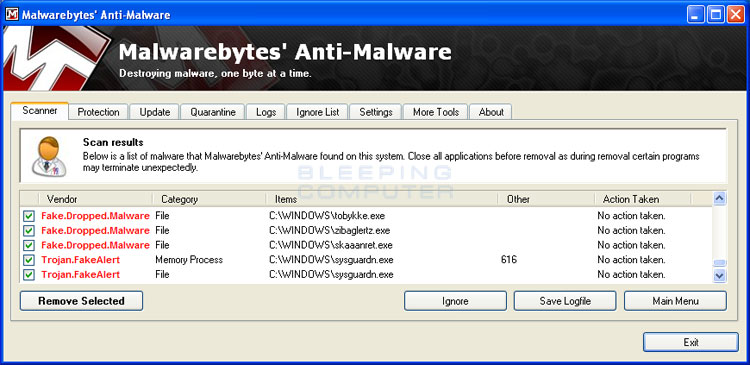Open the Quarantine tab
Viewport: 750px width, 365px height.
point(213,112)
